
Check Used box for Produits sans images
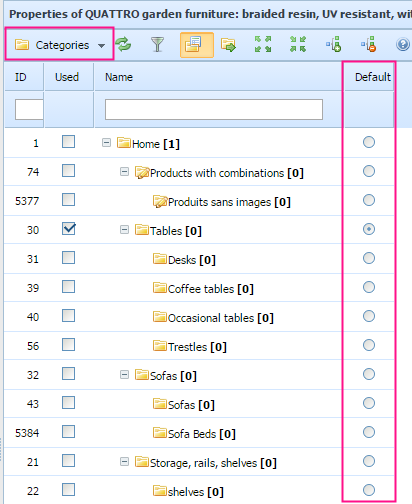pos(68,200)
